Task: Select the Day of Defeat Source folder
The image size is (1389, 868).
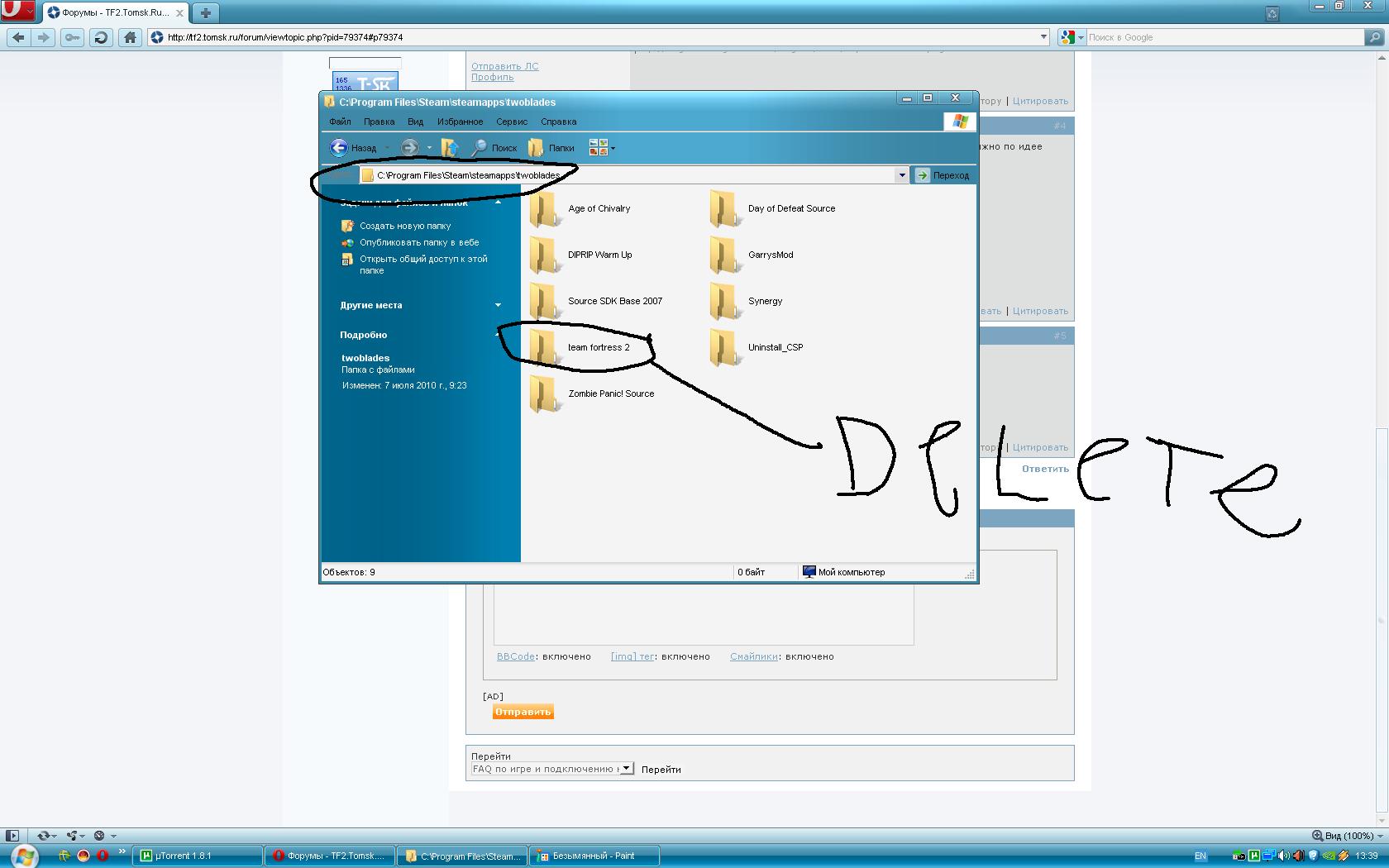Action: tap(772, 208)
